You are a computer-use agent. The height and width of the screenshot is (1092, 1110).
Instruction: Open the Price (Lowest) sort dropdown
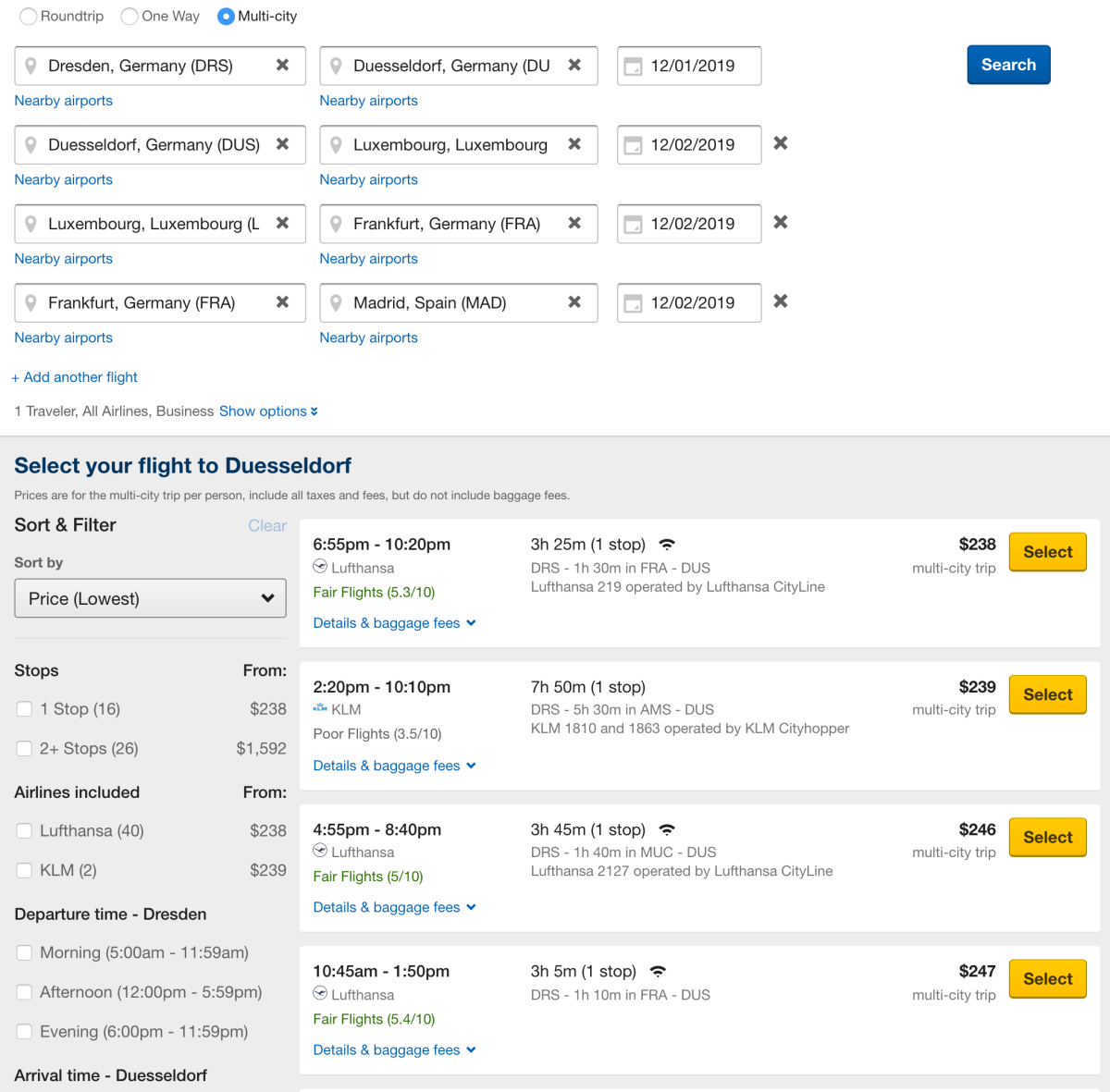point(151,598)
